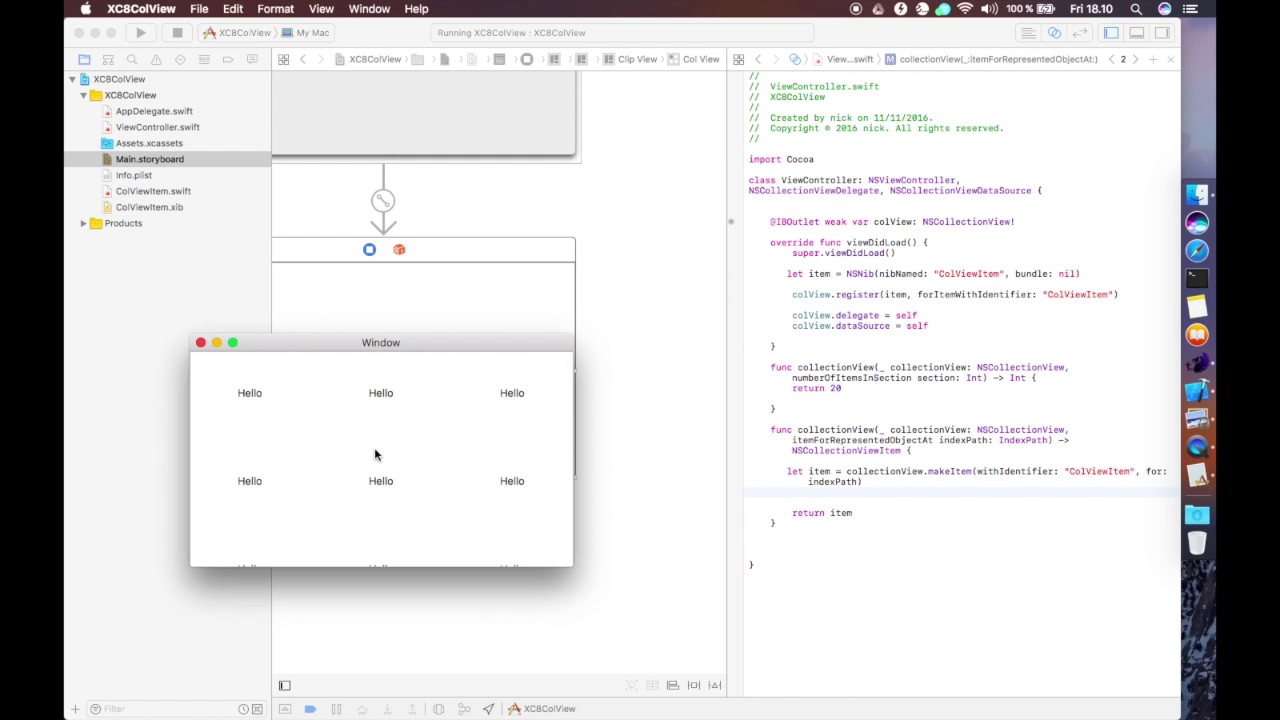
Task: Open the Help menu
Action: 416,9
